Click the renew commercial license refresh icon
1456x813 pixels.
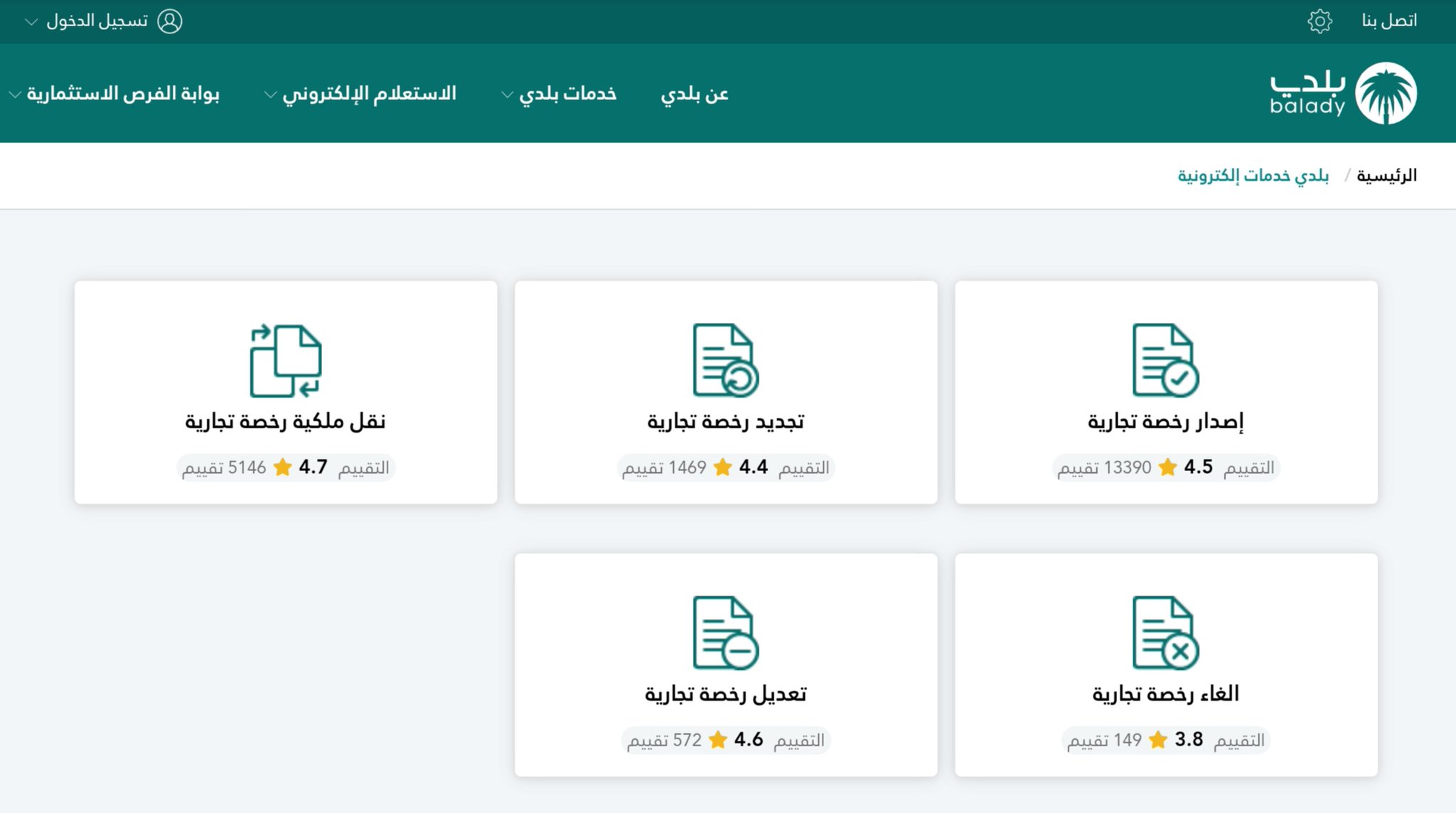click(725, 361)
